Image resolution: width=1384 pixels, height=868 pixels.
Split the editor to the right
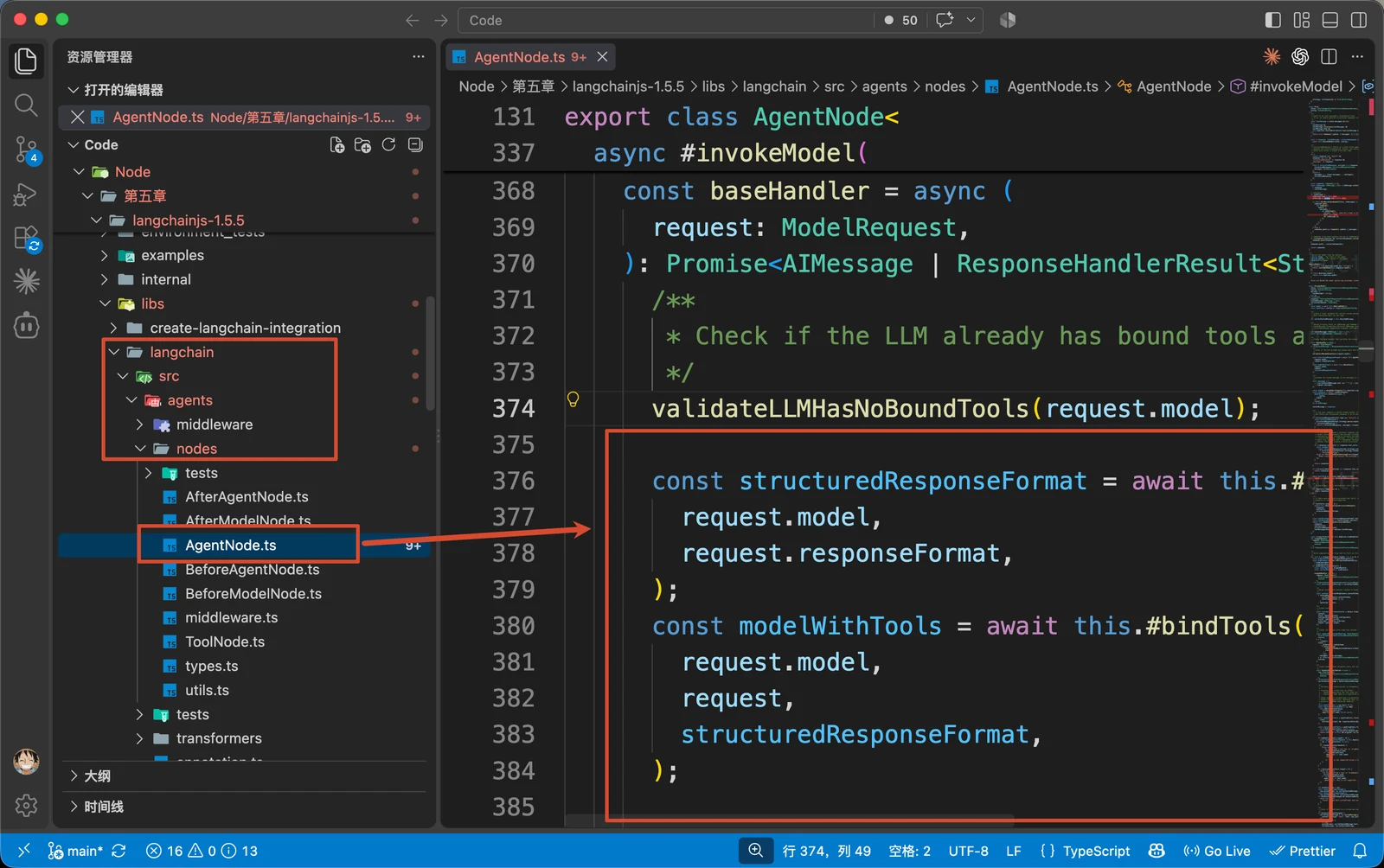tap(1330, 57)
